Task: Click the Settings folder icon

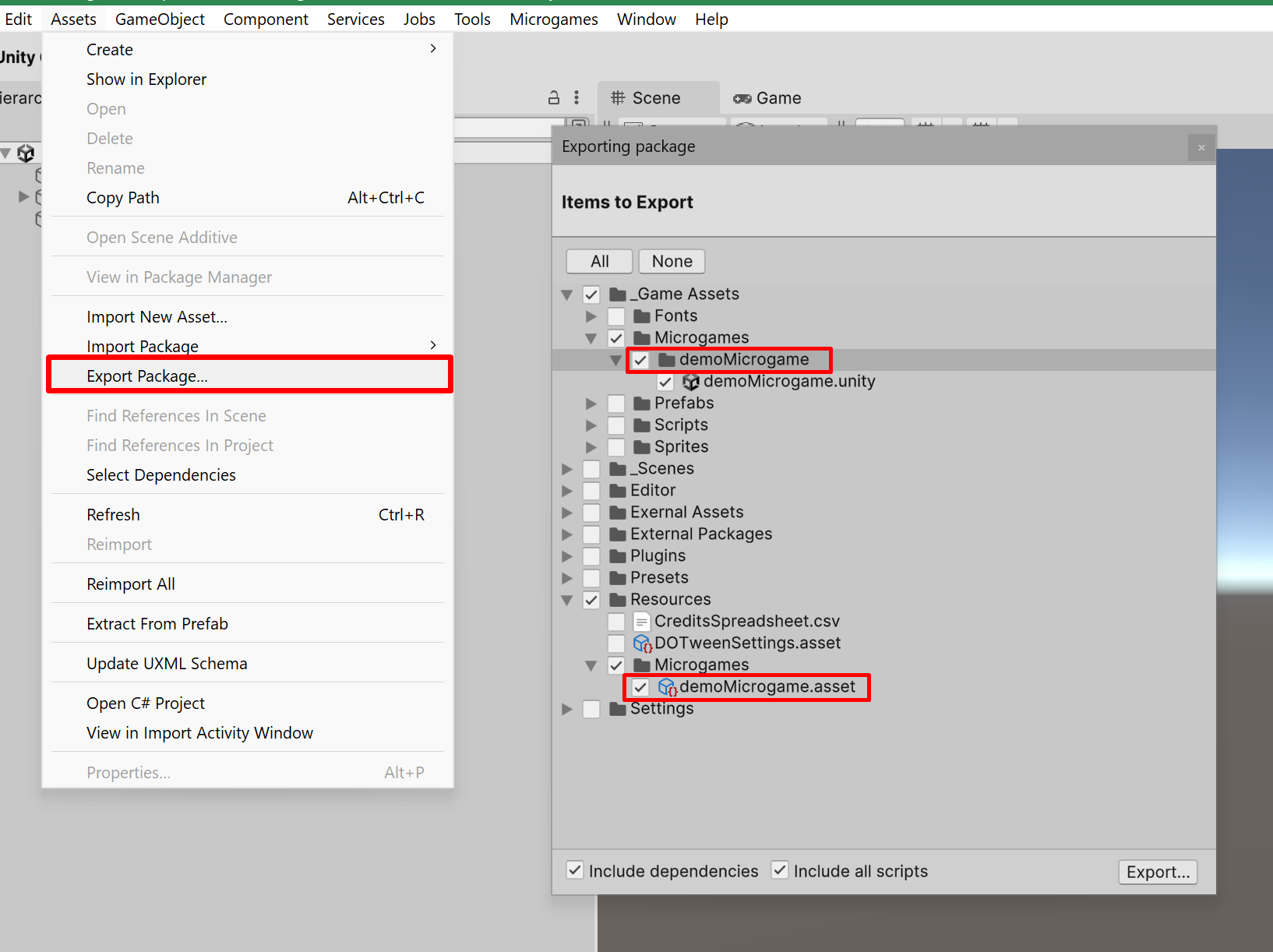Action: 618,709
